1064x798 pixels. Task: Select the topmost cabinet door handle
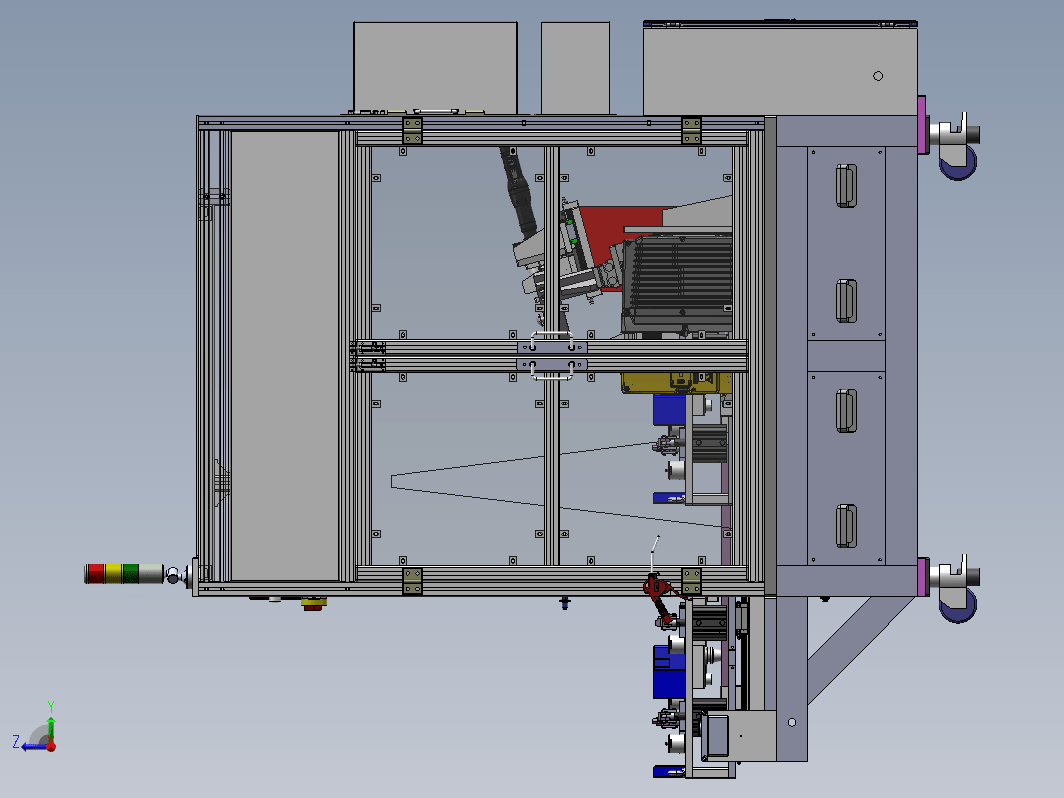pyautogui.click(x=846, y=185)
